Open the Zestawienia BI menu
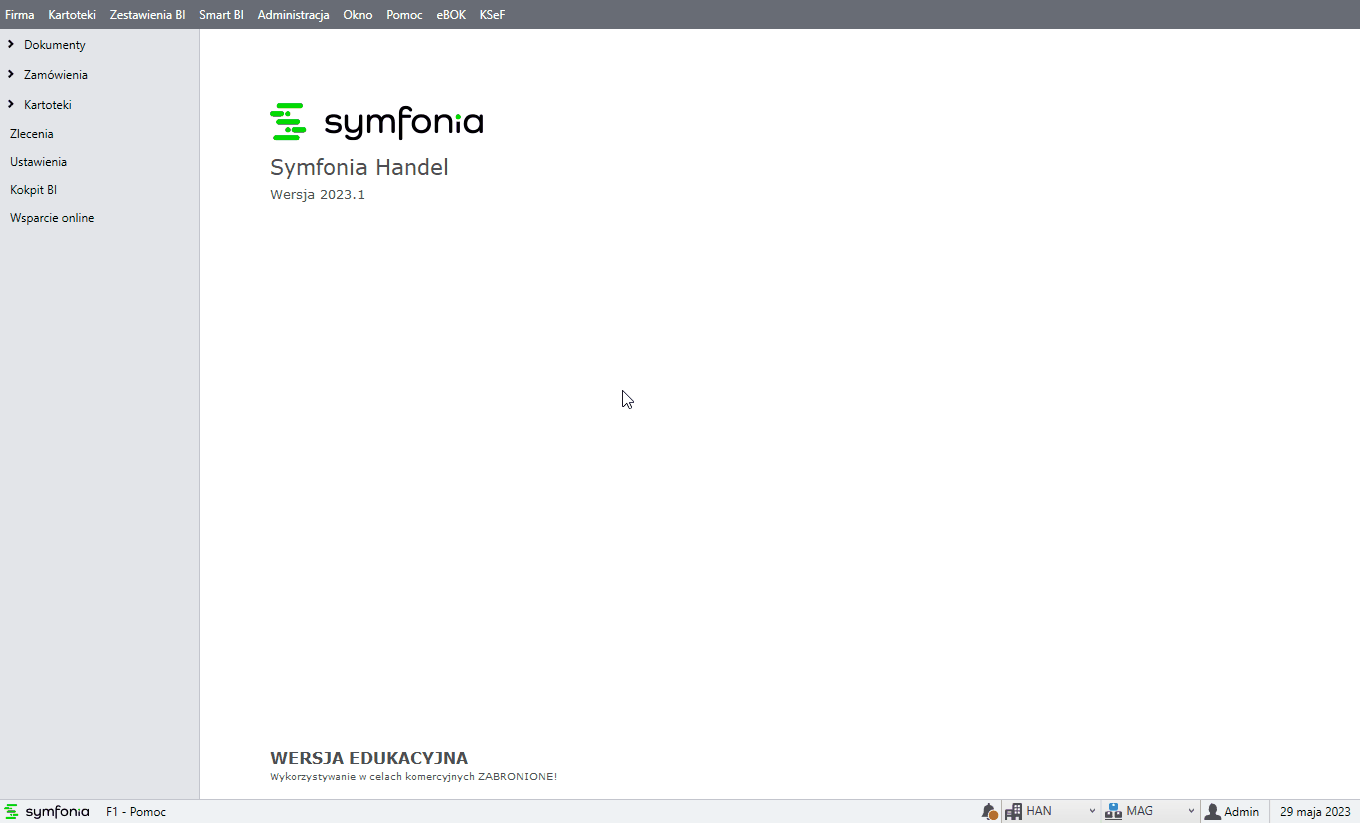 click(147, 15)
